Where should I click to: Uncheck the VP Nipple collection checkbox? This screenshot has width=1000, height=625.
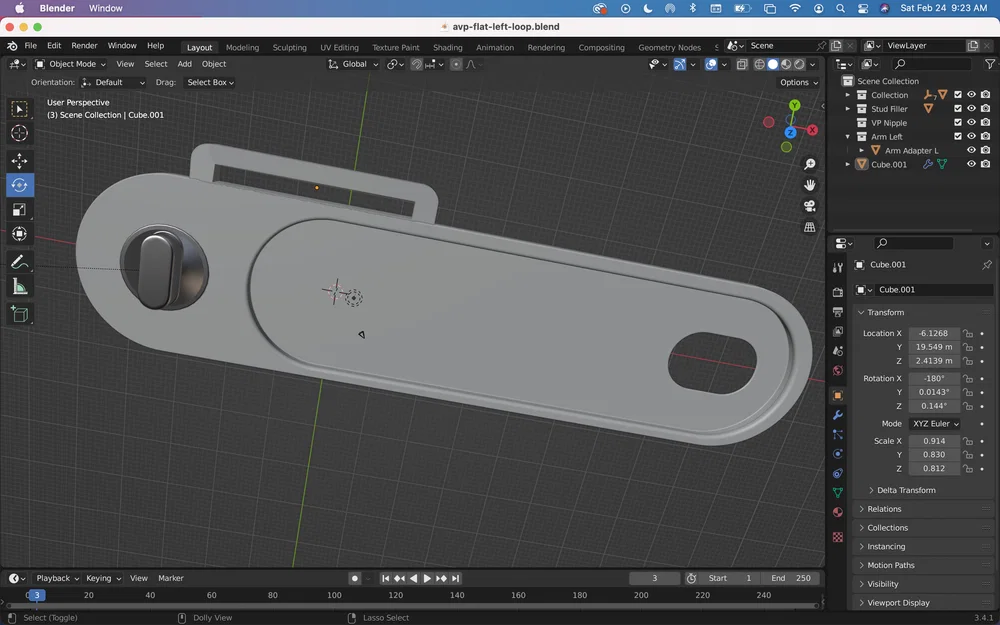point(957,123)
